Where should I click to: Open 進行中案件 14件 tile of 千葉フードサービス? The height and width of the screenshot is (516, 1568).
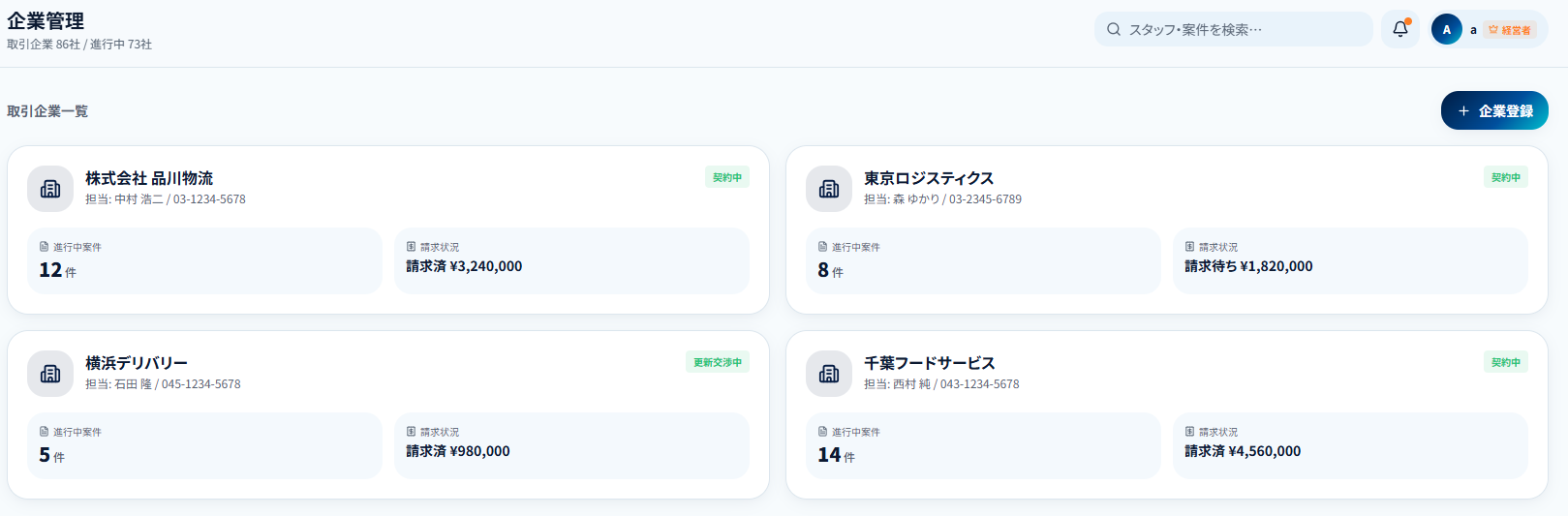click(x=983, y=446)
